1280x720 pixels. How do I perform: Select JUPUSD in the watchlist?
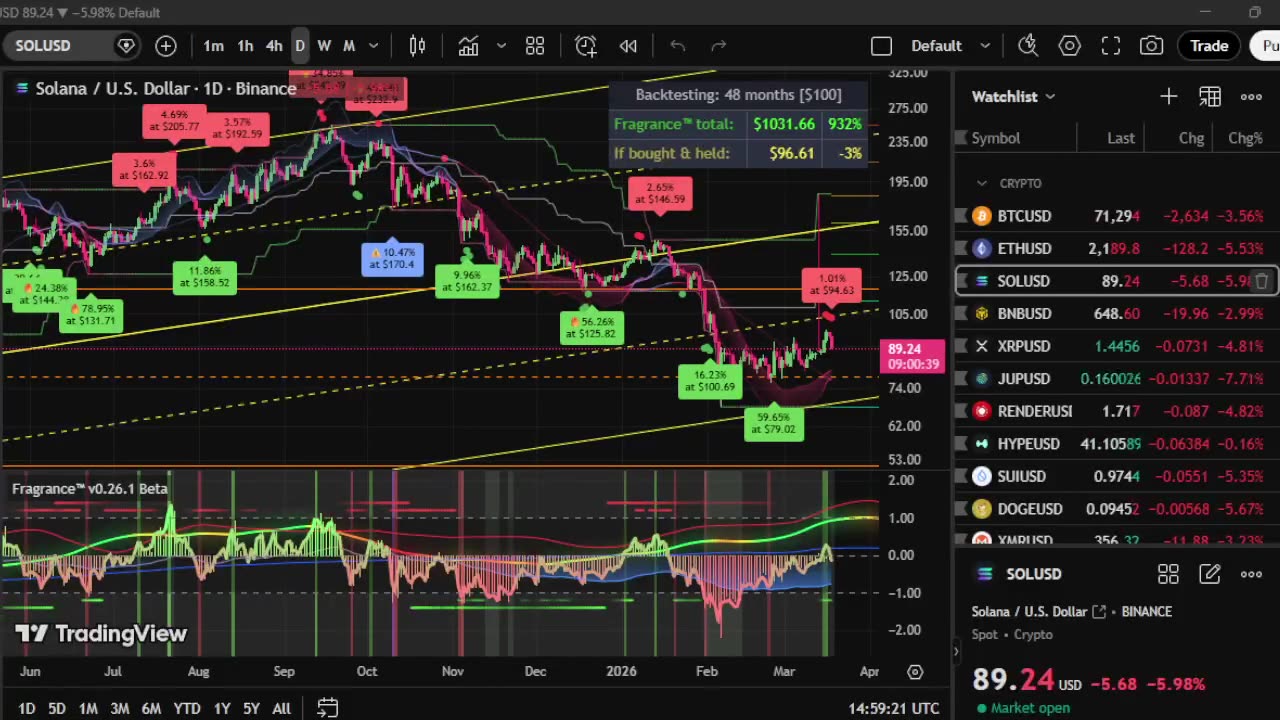[x=1117, y=378]
